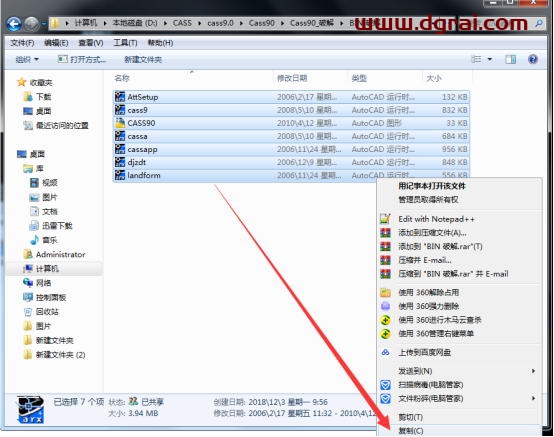Choose 压缩并 E-mail... in context menu

point(425,260)
